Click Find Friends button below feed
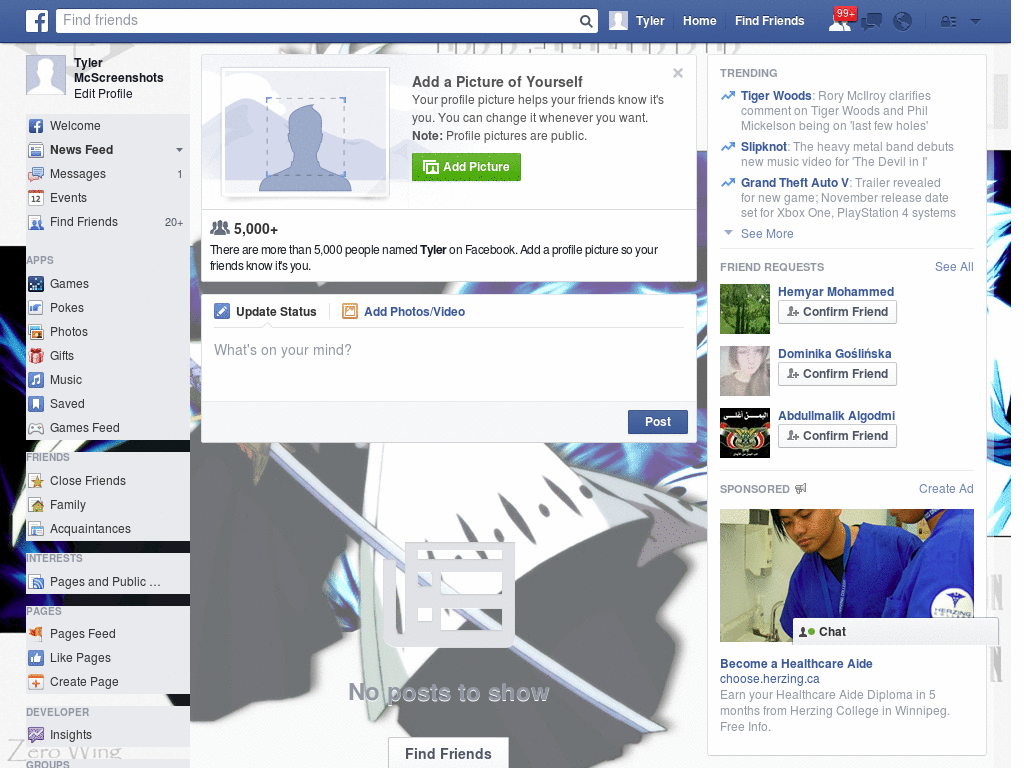Screen dimensions: 1024x768 pos(448,754)
